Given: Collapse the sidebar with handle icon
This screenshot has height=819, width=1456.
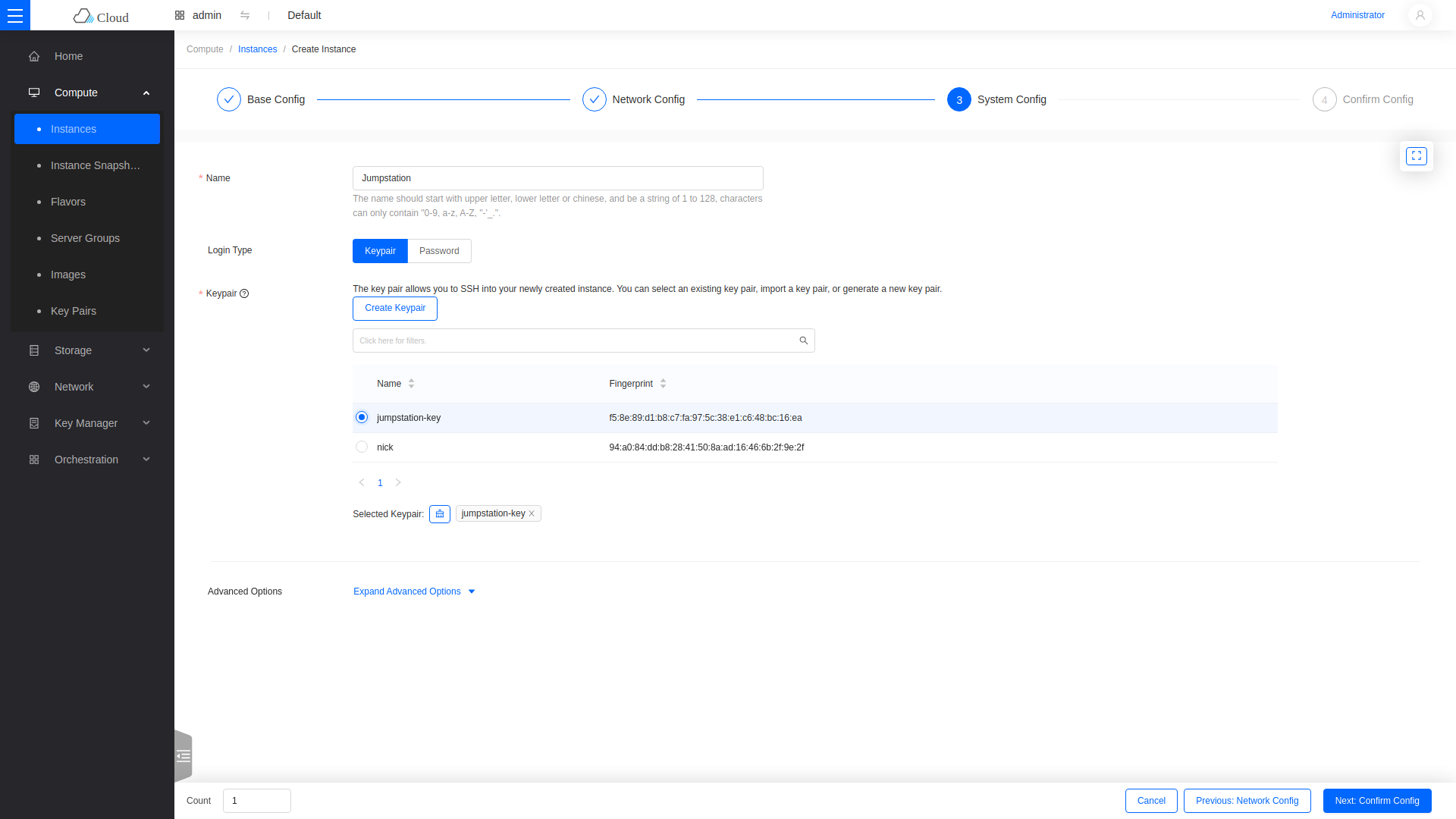Looking at the screenshot, I should [184, 756].
